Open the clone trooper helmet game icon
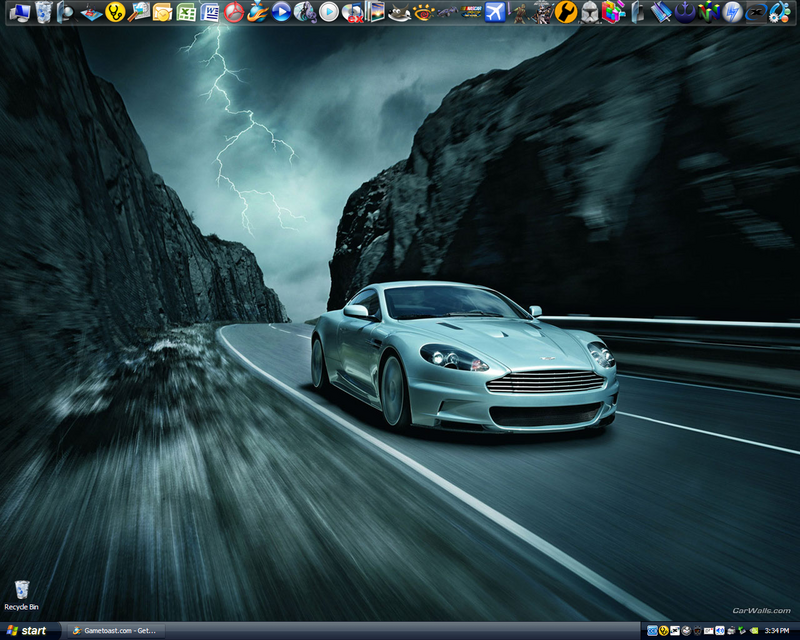 pyautogui.click(x=590, y=12)
